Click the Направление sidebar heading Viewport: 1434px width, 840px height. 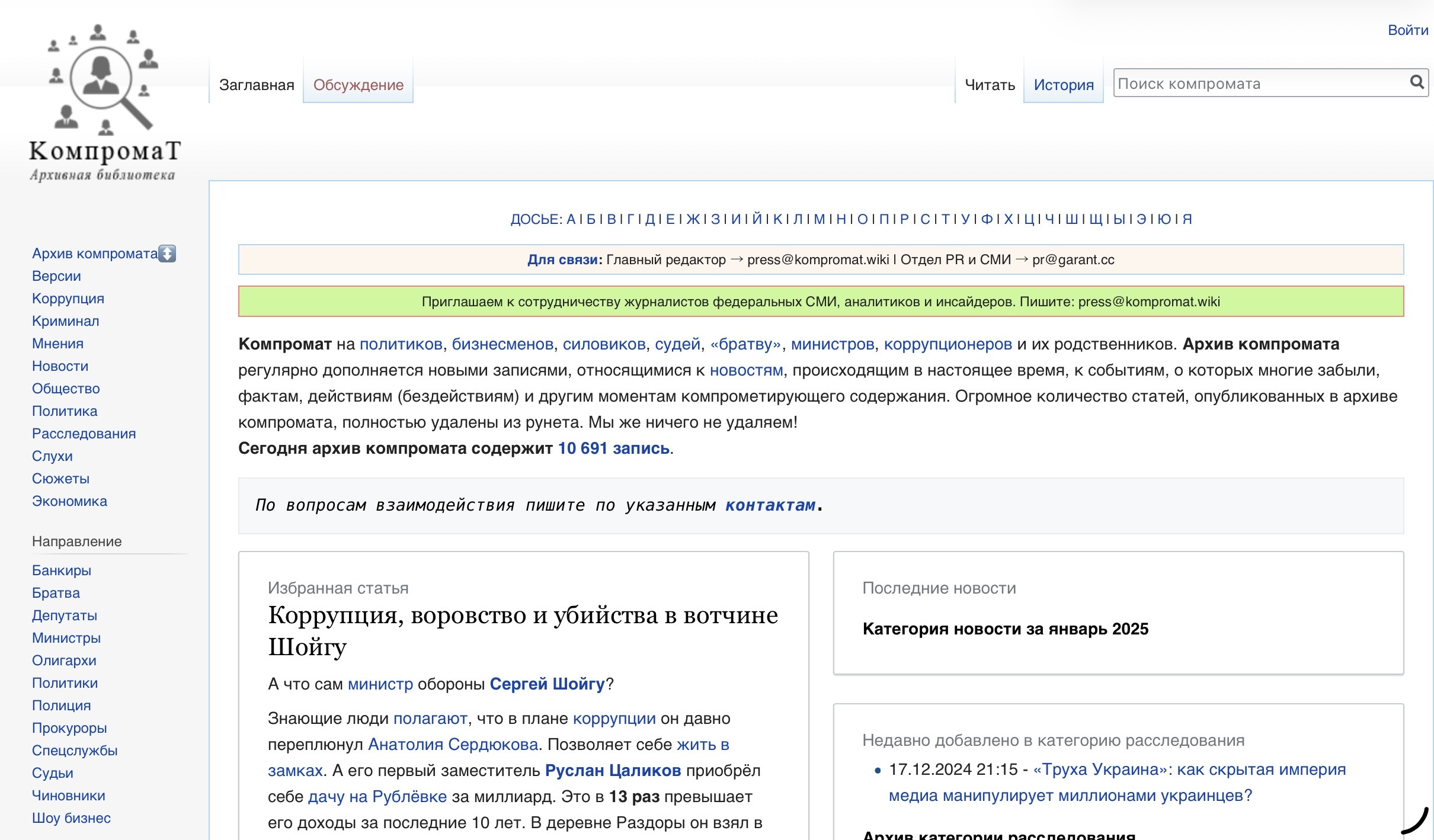(76, 541)
